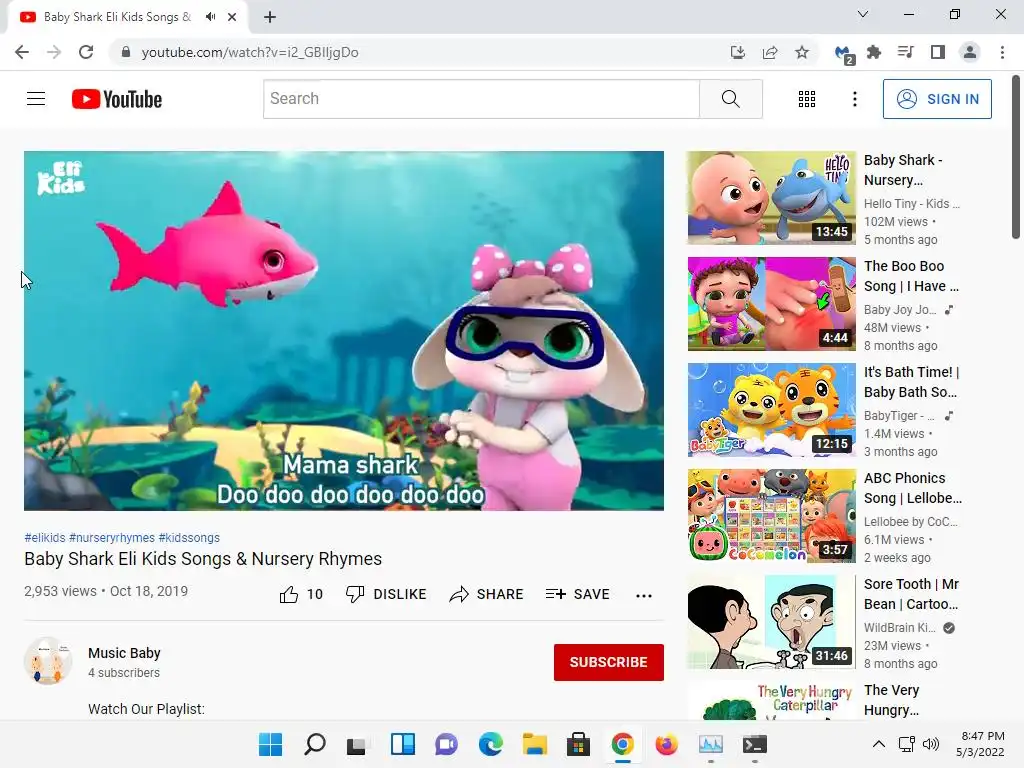The width and height of the screenshot is (1024, 768).
Task: Open Microsoft Store from taskbar
Action: point(578,744)
